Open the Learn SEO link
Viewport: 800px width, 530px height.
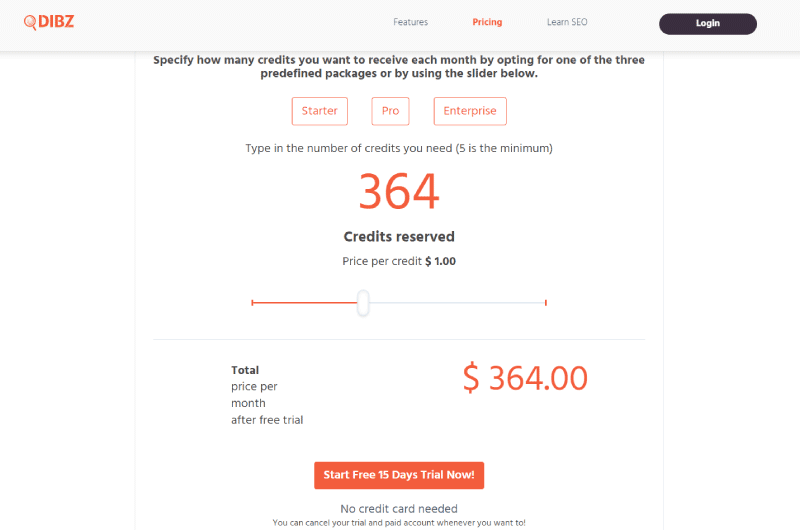567,22
